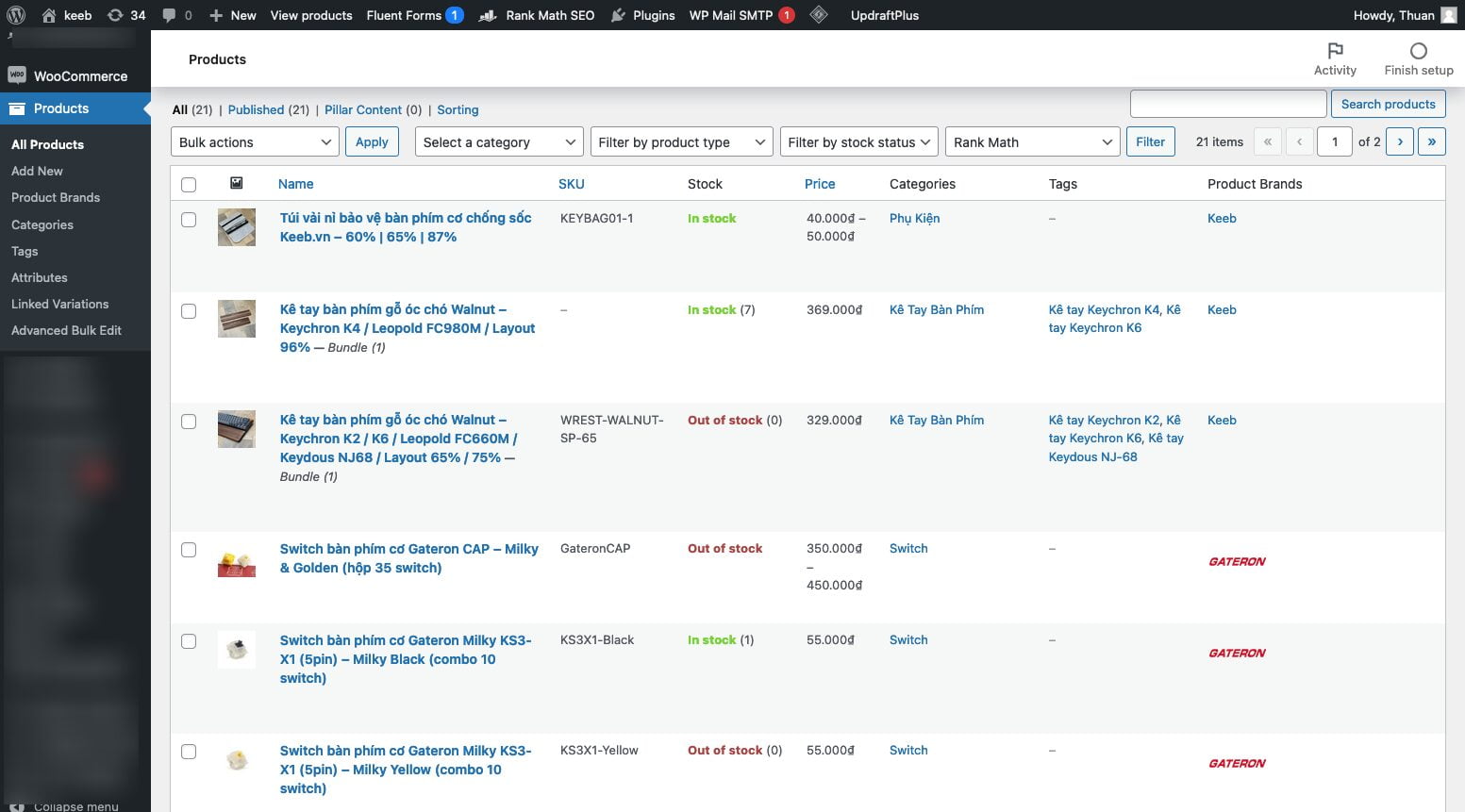Open Add New in the Products submenu
Image resolution: width=1465 pixels, height=812 pixels.
point(37,171)
